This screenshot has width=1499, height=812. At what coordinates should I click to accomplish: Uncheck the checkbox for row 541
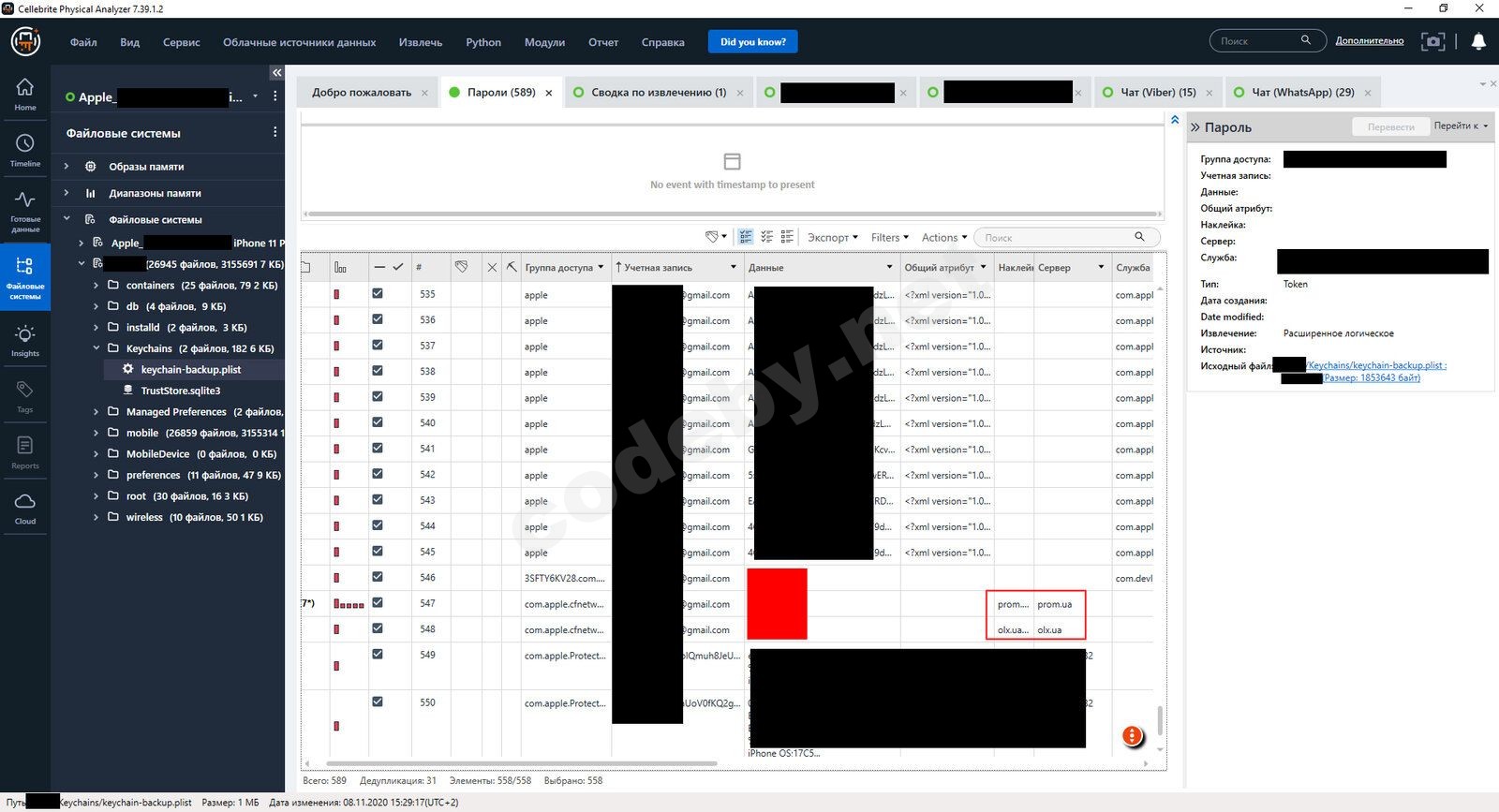[378, 448]
